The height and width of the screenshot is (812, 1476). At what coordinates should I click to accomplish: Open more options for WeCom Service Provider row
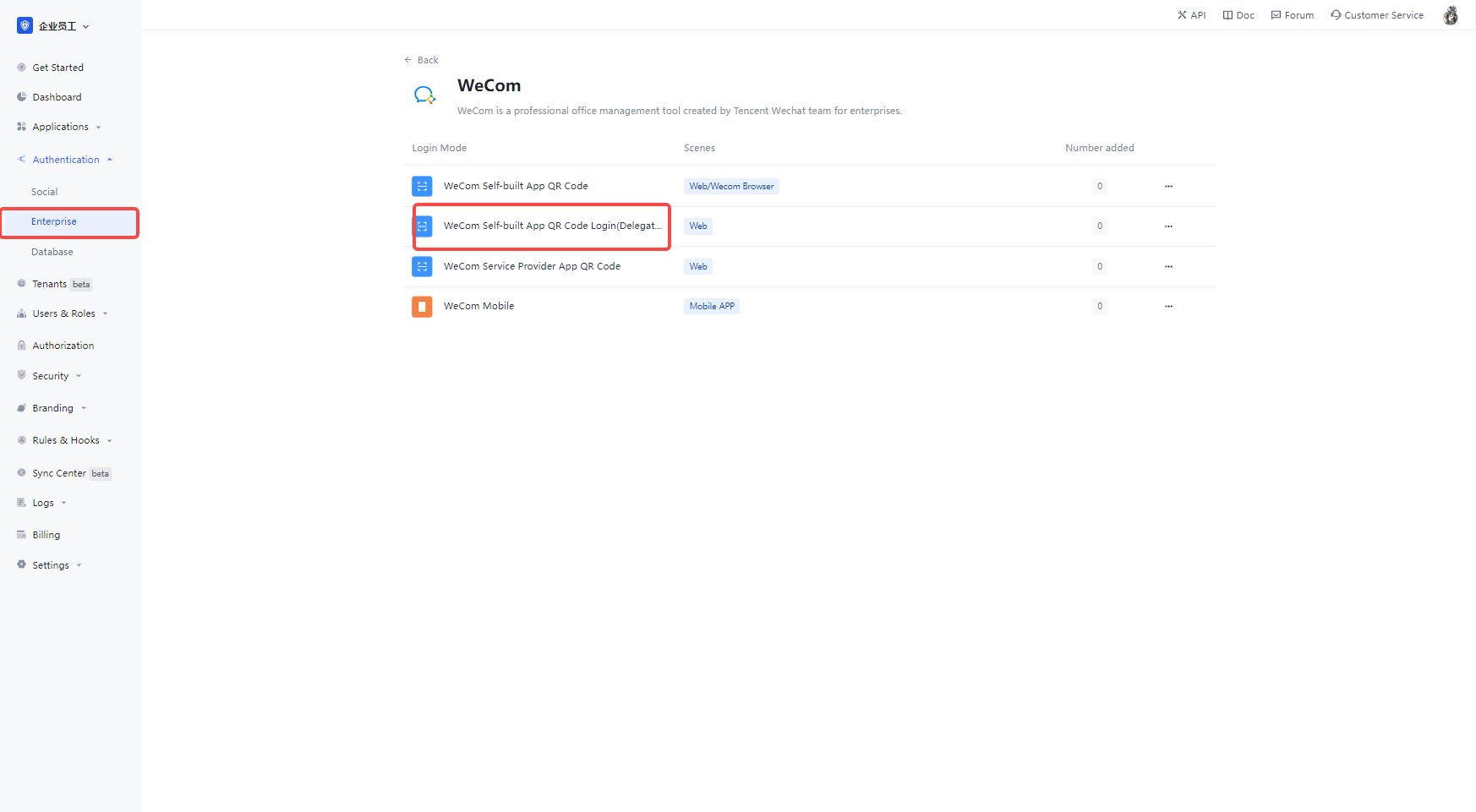(x=1168, y=267)
